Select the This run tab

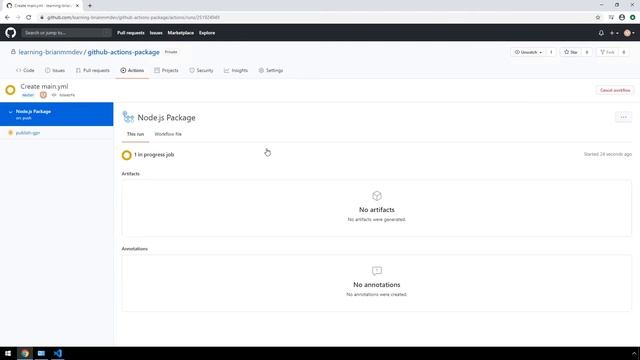coord(135,134)
